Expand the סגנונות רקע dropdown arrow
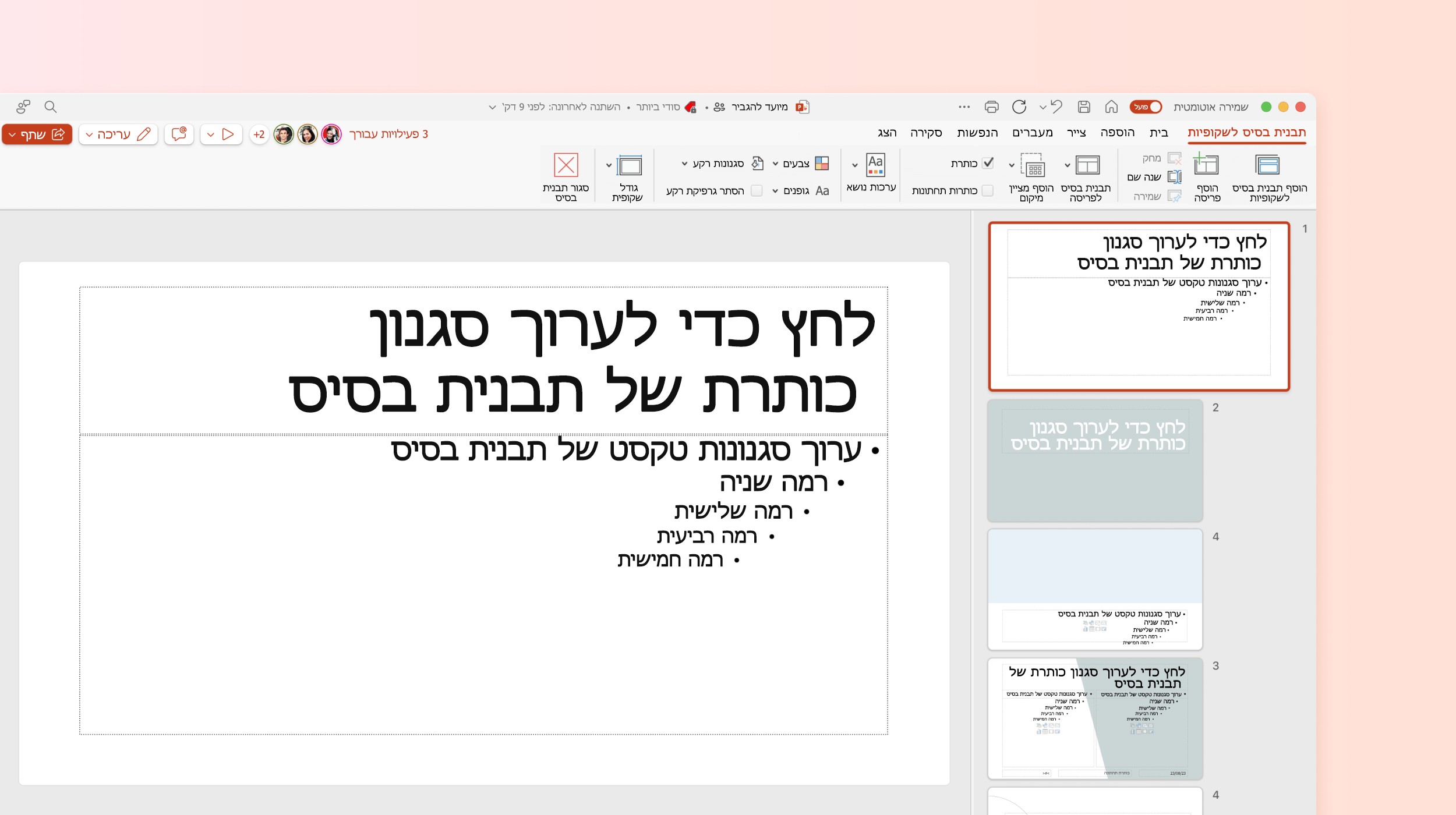This screenshot has height=815, width=1456. click(x=684, y=164)
